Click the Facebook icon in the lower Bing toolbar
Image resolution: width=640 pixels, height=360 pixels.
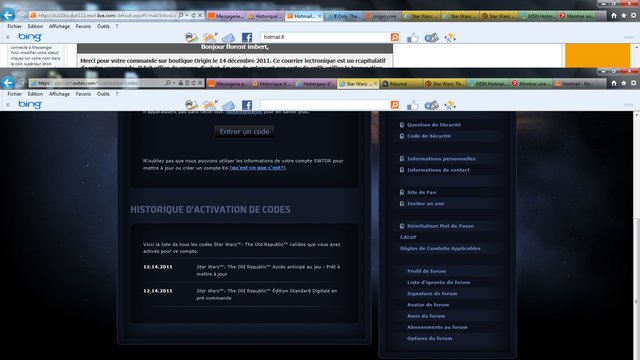click(247, 105)
